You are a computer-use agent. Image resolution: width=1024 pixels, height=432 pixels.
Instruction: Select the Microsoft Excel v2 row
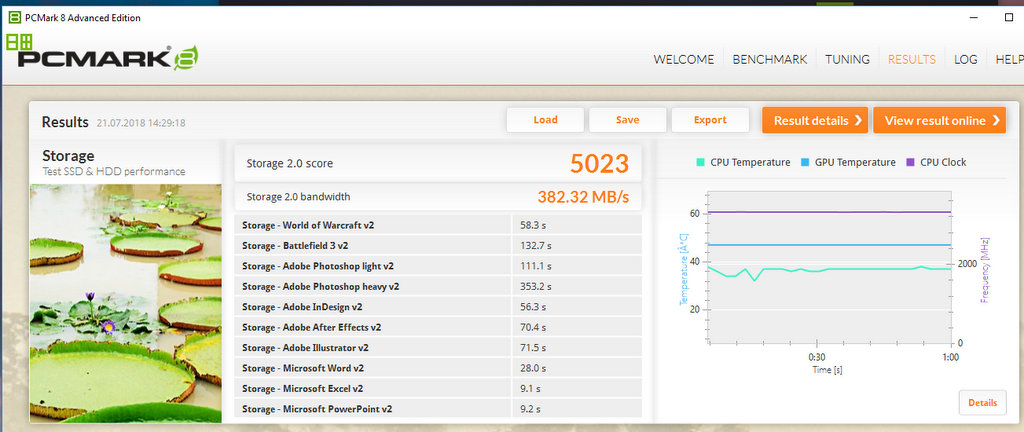tap(438, 389)
